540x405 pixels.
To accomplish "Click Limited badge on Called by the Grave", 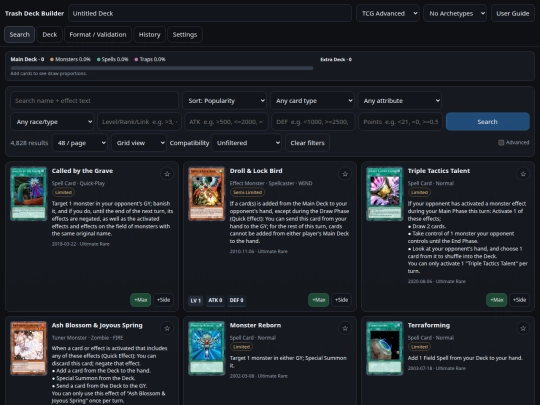I will coord(63,193).
